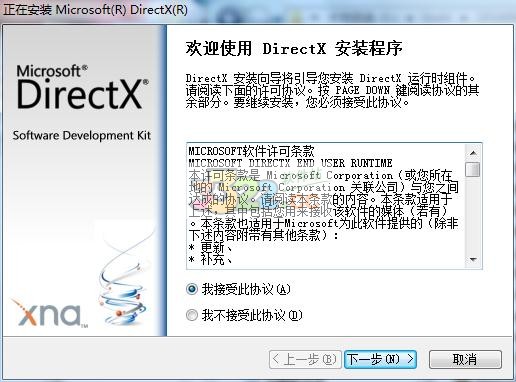Click the '取消' cancel button

pos(465,359)
